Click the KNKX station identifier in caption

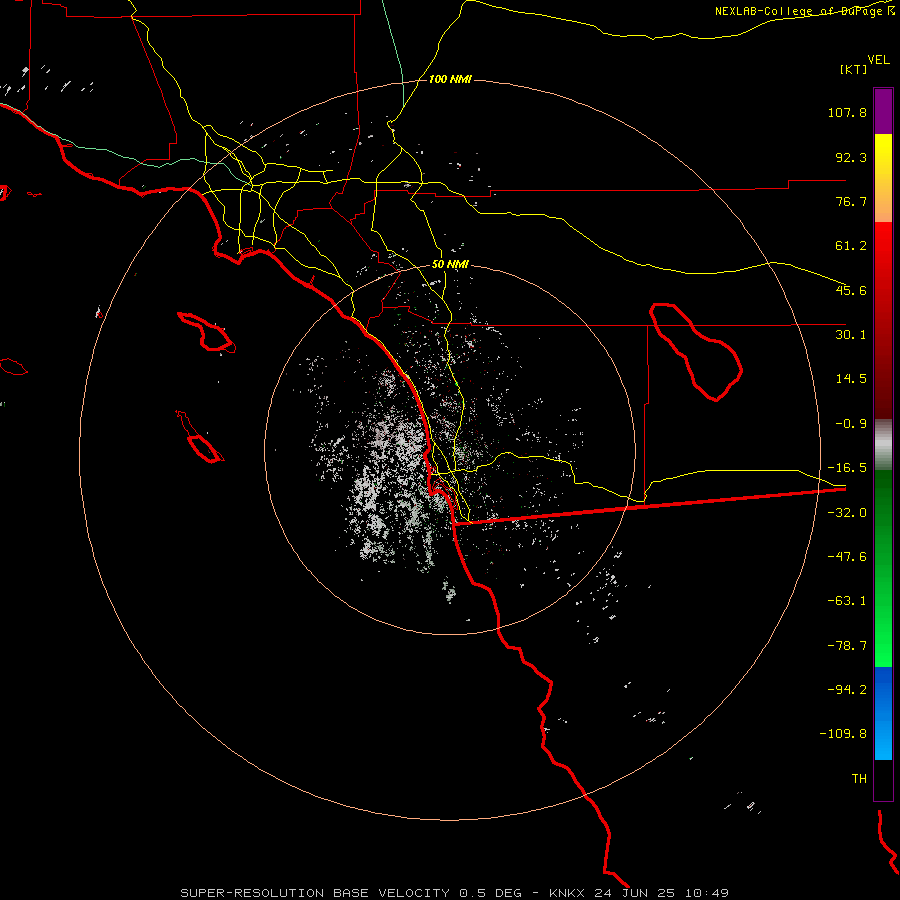point(568,893)
